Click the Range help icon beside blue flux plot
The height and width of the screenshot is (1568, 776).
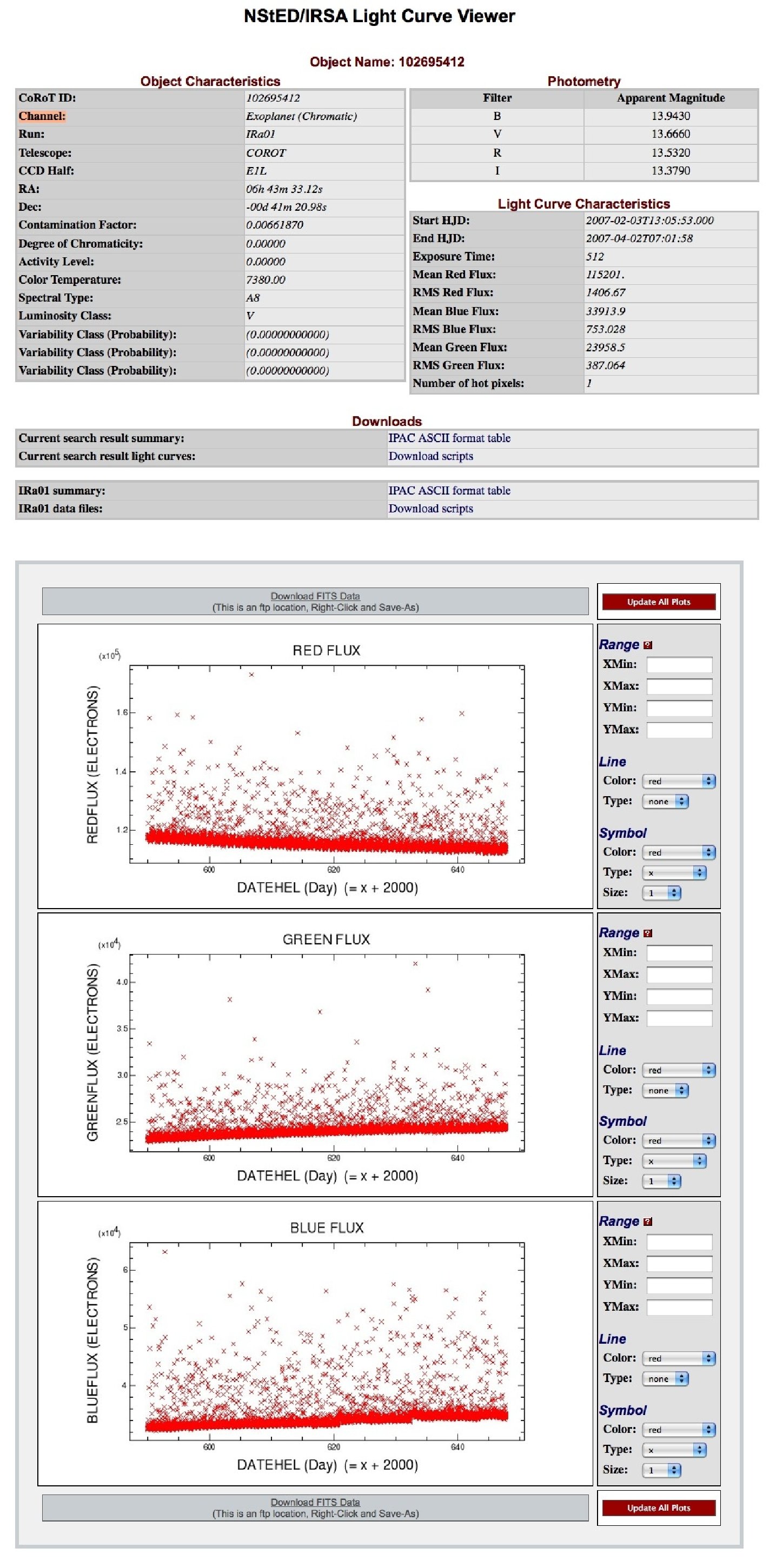click(x=647, y=1222)
